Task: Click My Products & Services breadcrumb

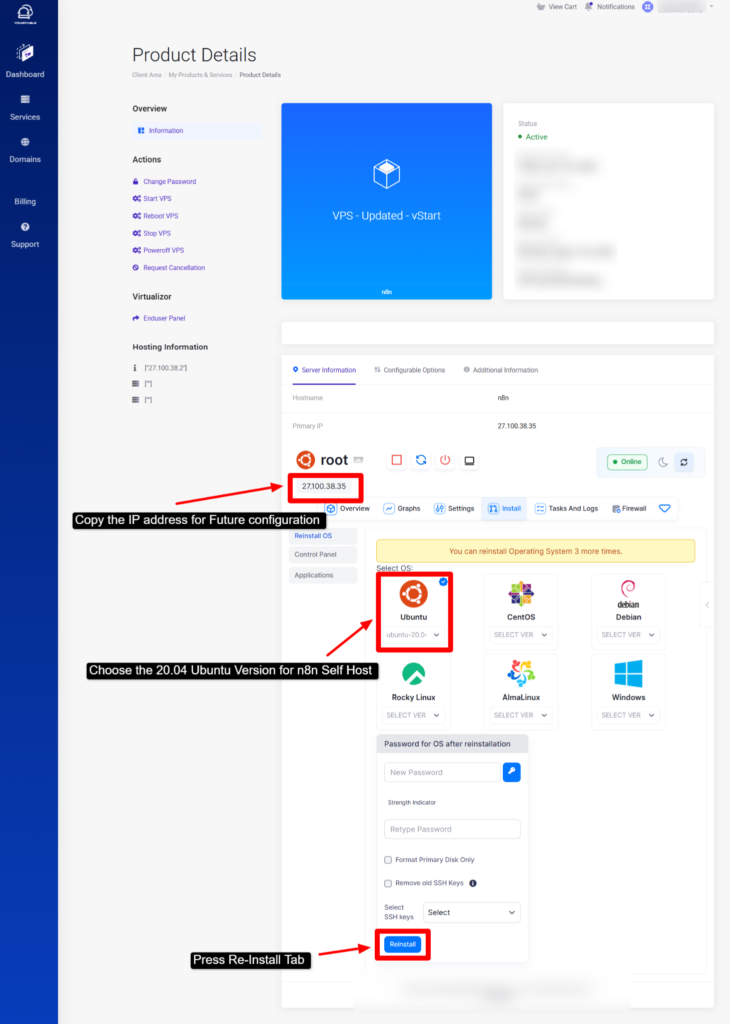Action: coord(200,75)
